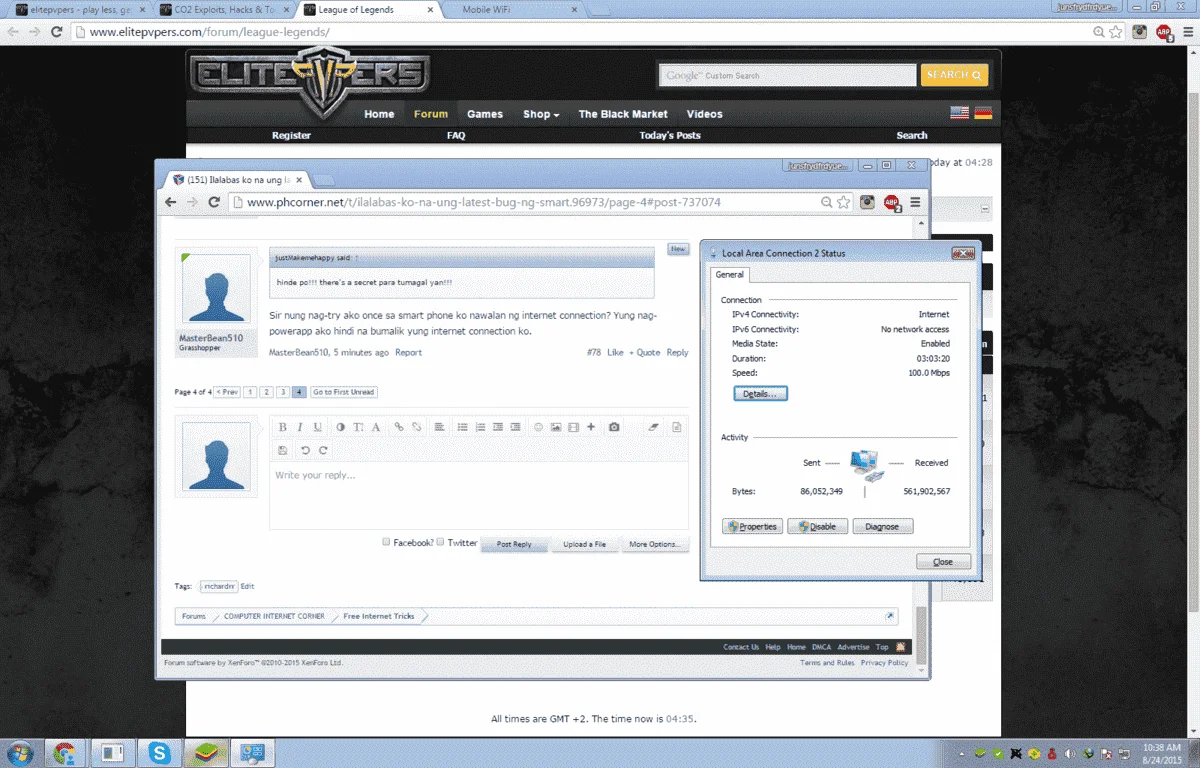This screenshot has height=768, width=1200.
Task: Click Quote on MasterBean510's post
Action: (x=645, y=352)
